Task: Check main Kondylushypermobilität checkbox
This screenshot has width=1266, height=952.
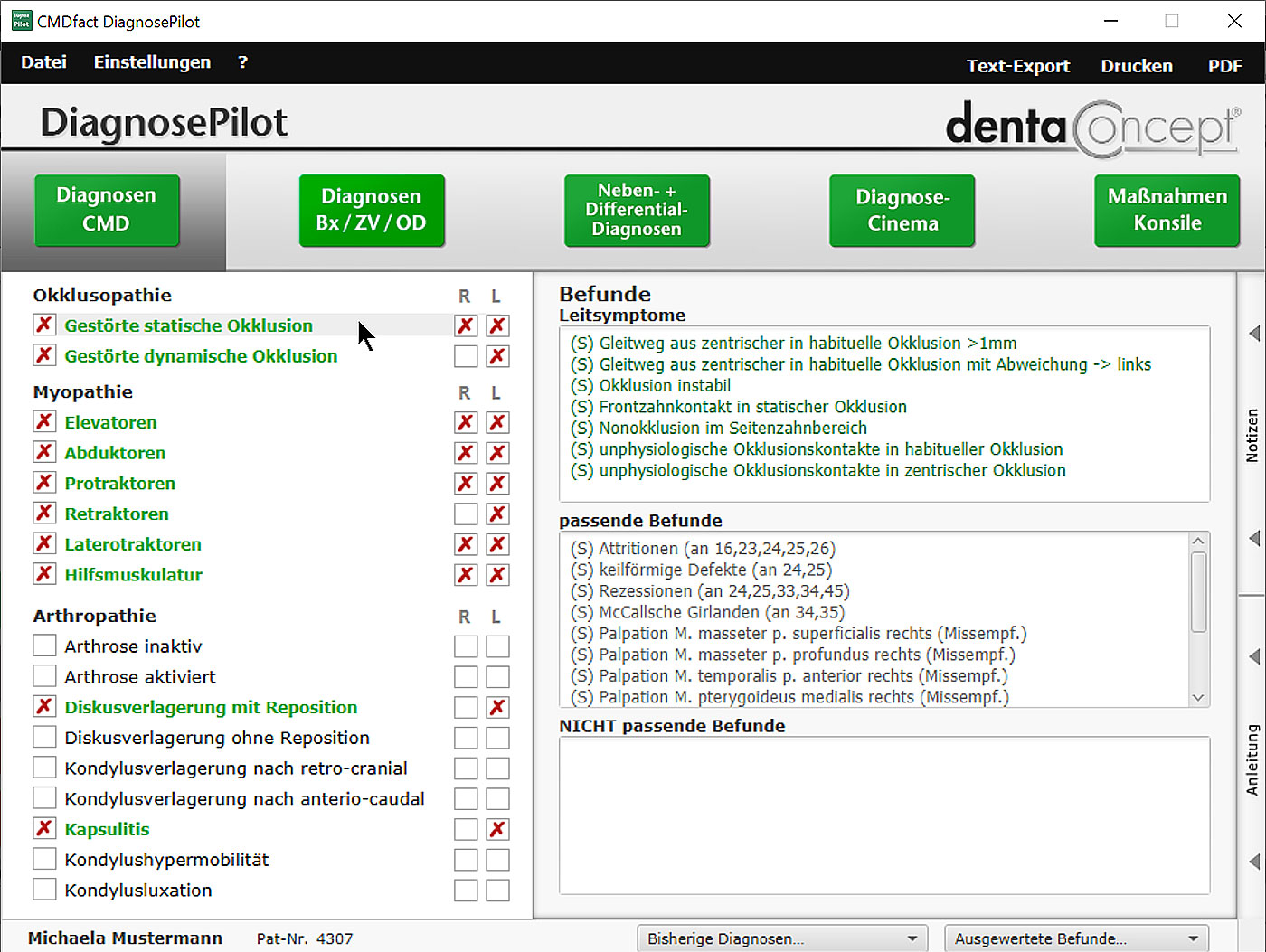Action: click(44, 859)
